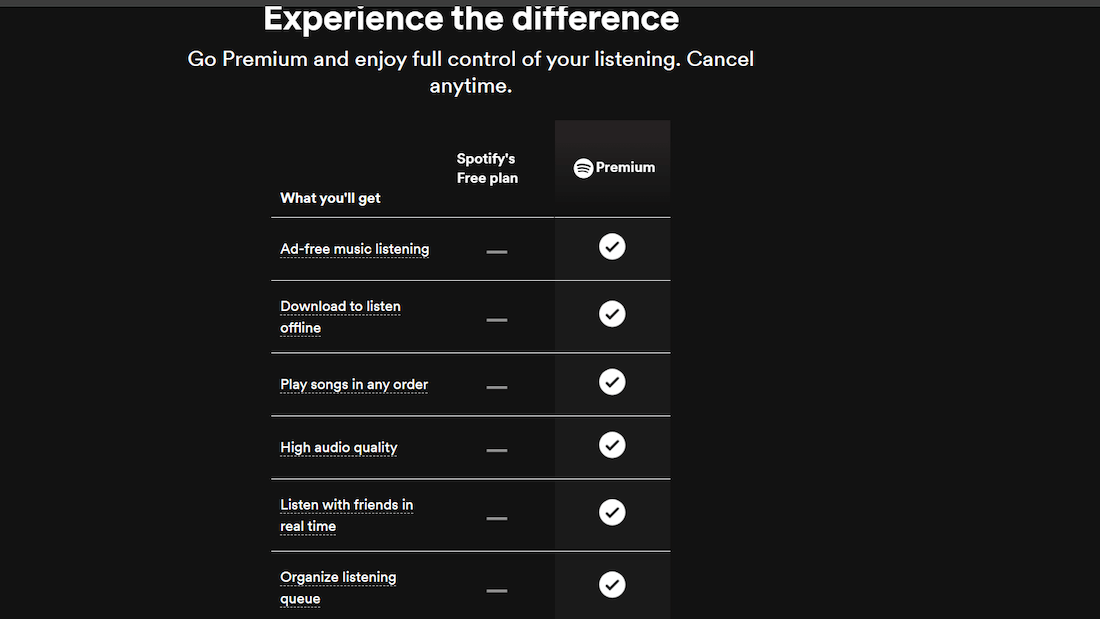Screen dimensions: 1100x619
Task: Click the Premium checkmark for Listen with friends
Action: (x=612, y=512)
